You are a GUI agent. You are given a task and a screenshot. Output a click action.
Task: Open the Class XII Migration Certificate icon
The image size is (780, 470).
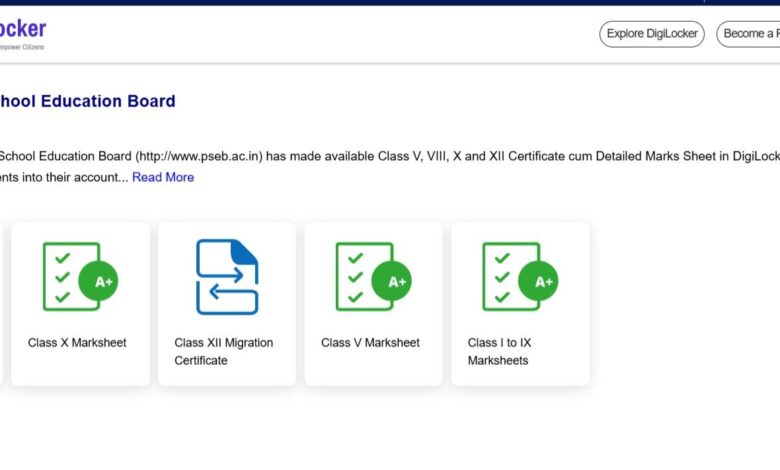(x=227, y=277)
